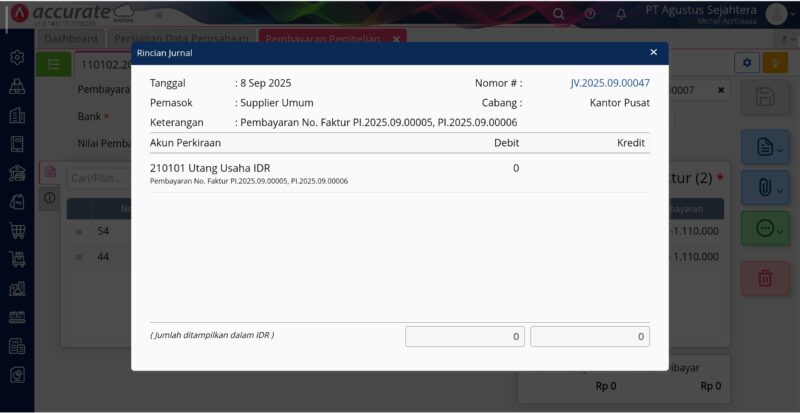Close the Rincian Jurnal dialog
This screenshot has height=413, width=800.
653,52
